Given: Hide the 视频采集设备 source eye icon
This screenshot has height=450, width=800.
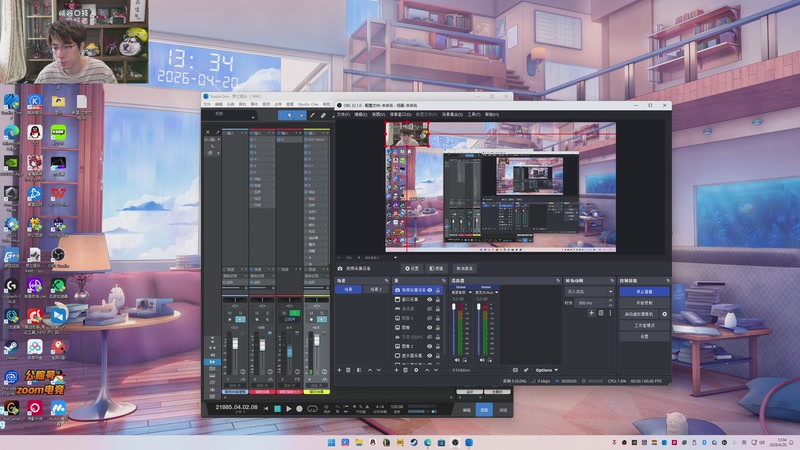Looking at the screenshot, I should point(430,290).
